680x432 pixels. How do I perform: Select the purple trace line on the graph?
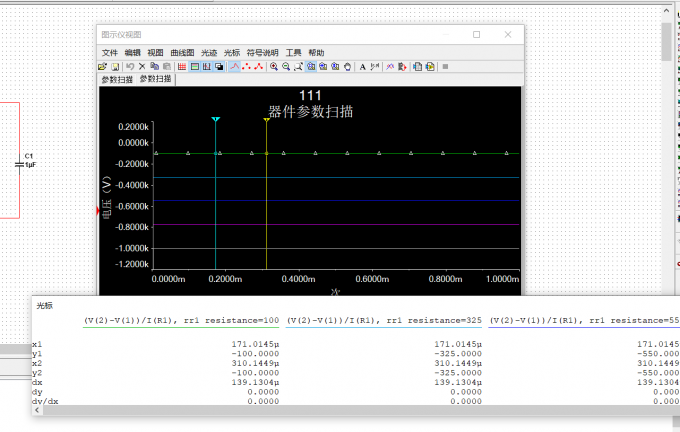click(x=336, y=224)
